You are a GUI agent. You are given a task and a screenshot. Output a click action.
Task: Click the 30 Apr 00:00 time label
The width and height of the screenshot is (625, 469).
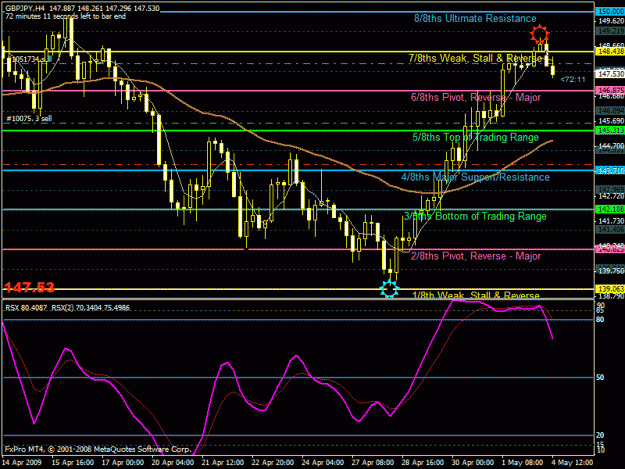pyautogui.click(x=472, y=463)
